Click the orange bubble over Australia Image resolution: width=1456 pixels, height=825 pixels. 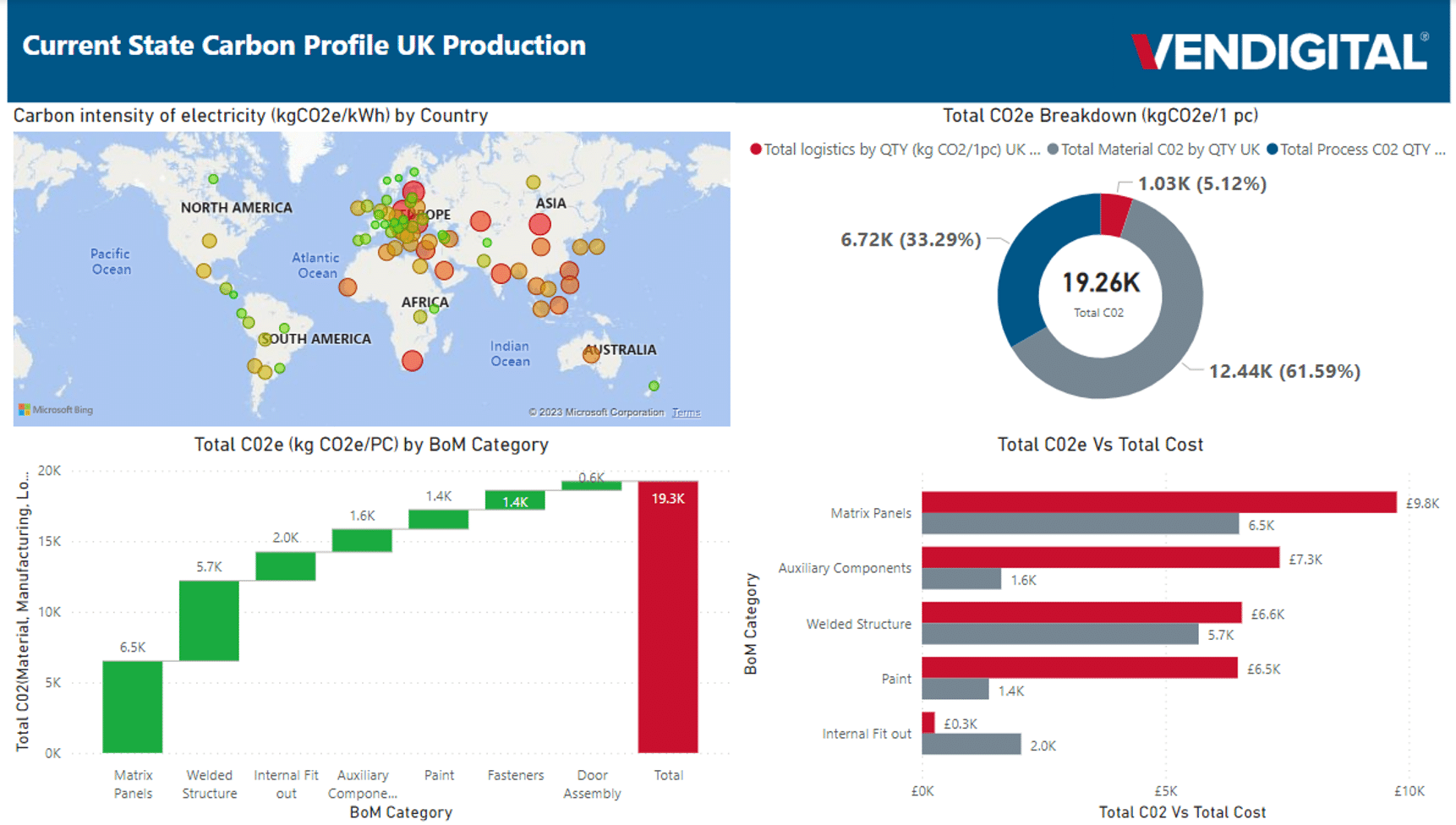591,355
